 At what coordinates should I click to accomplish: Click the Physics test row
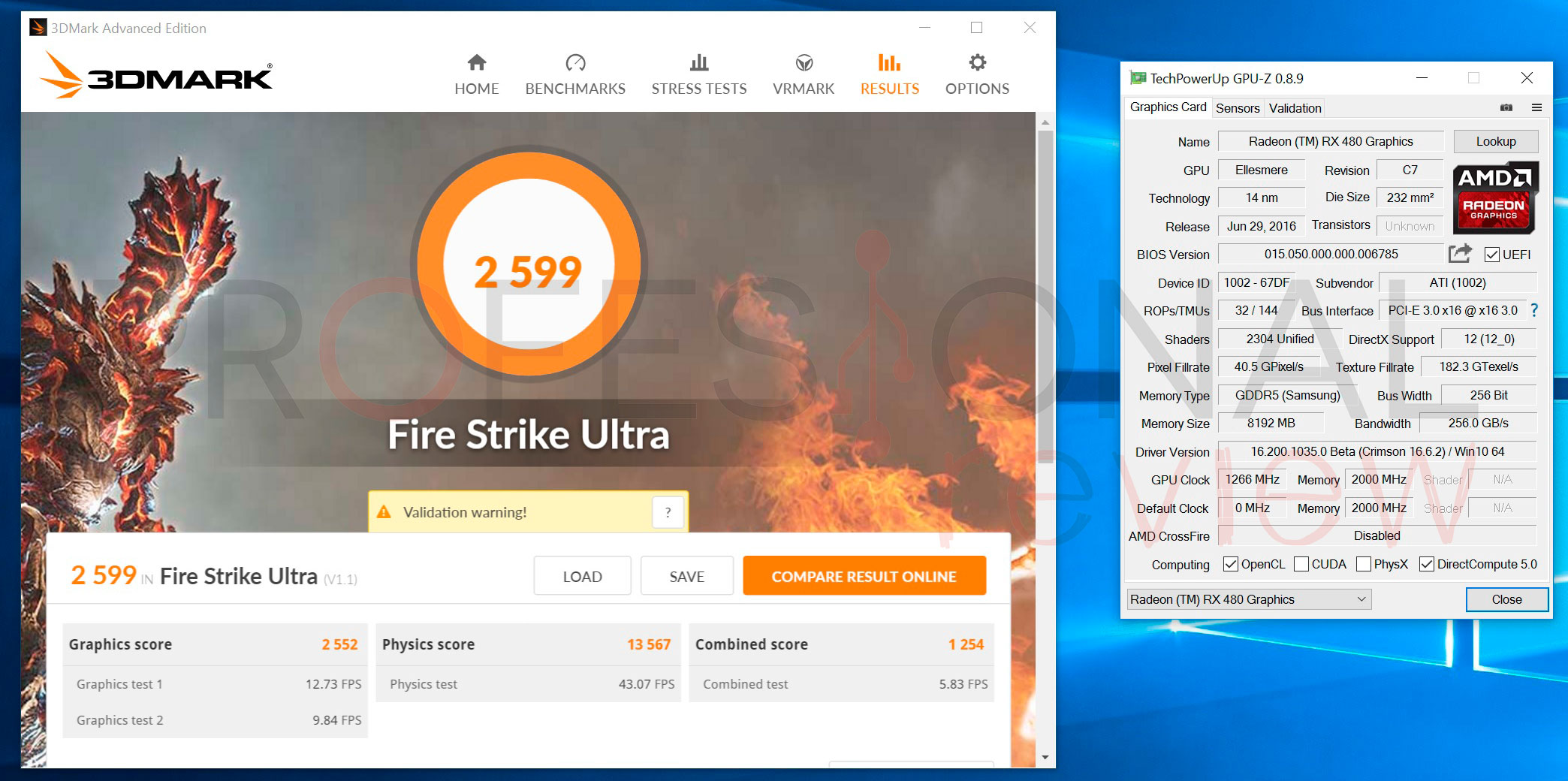(529, 684)
